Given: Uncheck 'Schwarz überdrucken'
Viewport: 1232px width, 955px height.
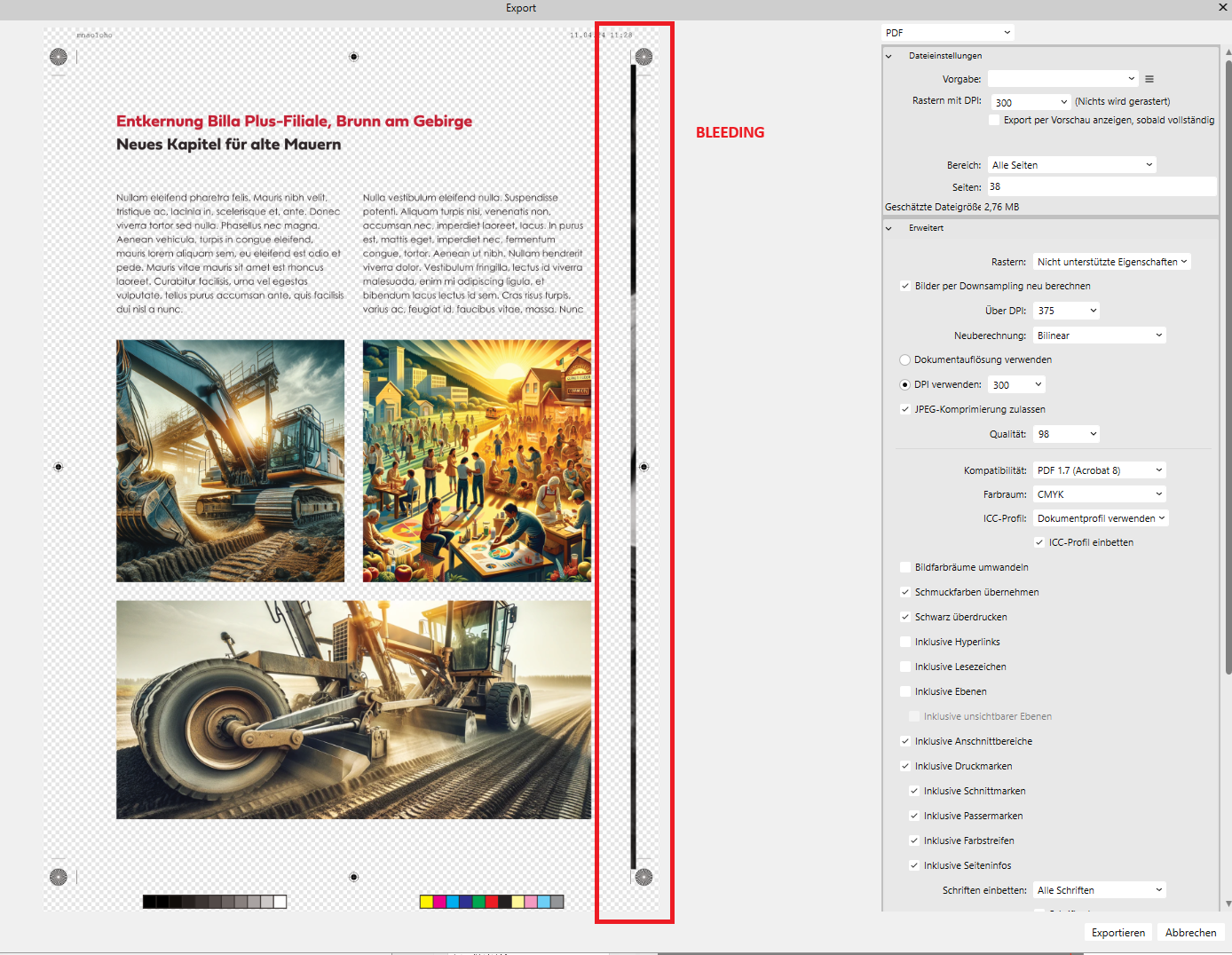Looking at the screenshot, I should click(x=904, y=617).
